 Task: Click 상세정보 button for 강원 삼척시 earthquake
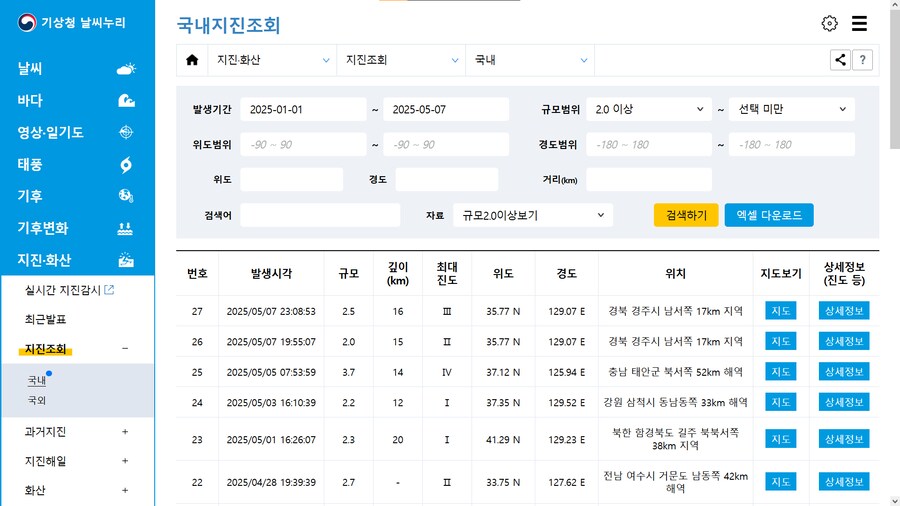pyautogui.click(x=844, y=402)
